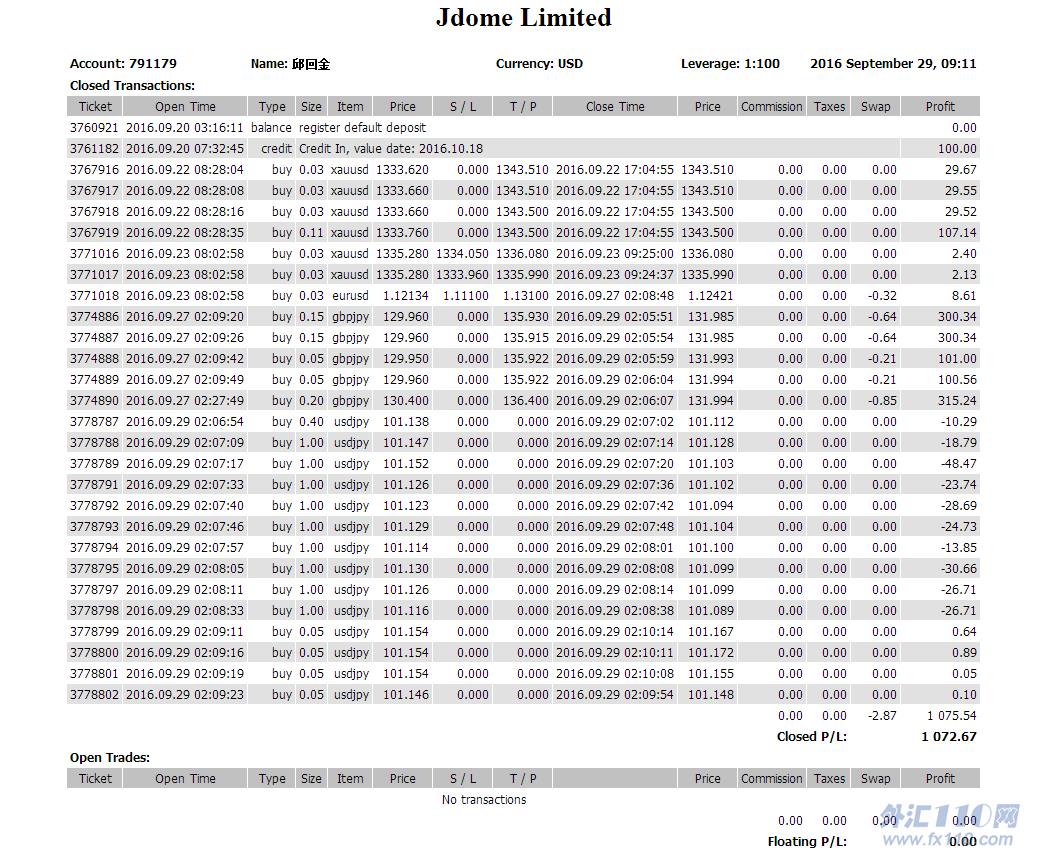Click S/L value 1334.050 on ticket 3771016
The width and height of the screenshot is (1041, 857).
click(x=462, y=254)
